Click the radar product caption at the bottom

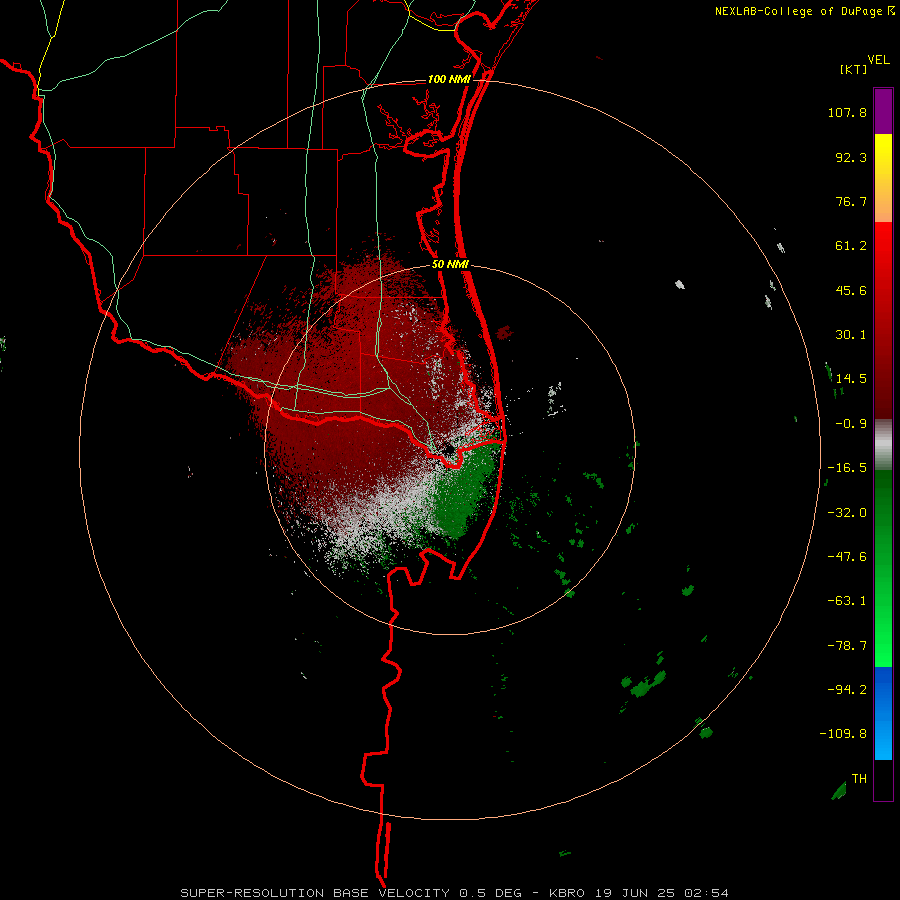(x=454, y=893)
